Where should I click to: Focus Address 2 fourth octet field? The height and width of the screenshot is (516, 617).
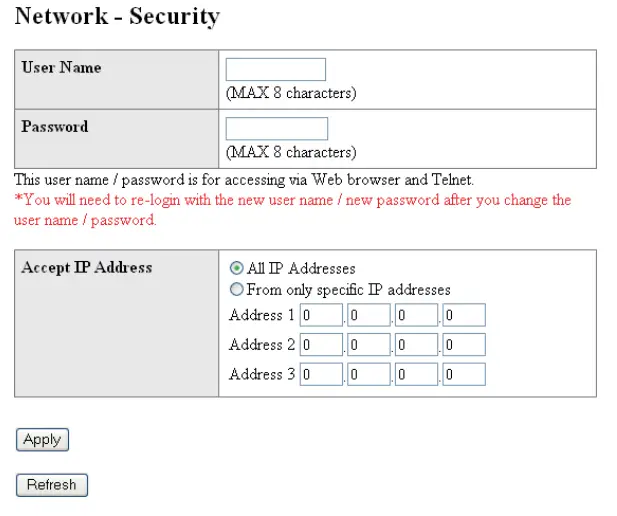click(464, 345)
